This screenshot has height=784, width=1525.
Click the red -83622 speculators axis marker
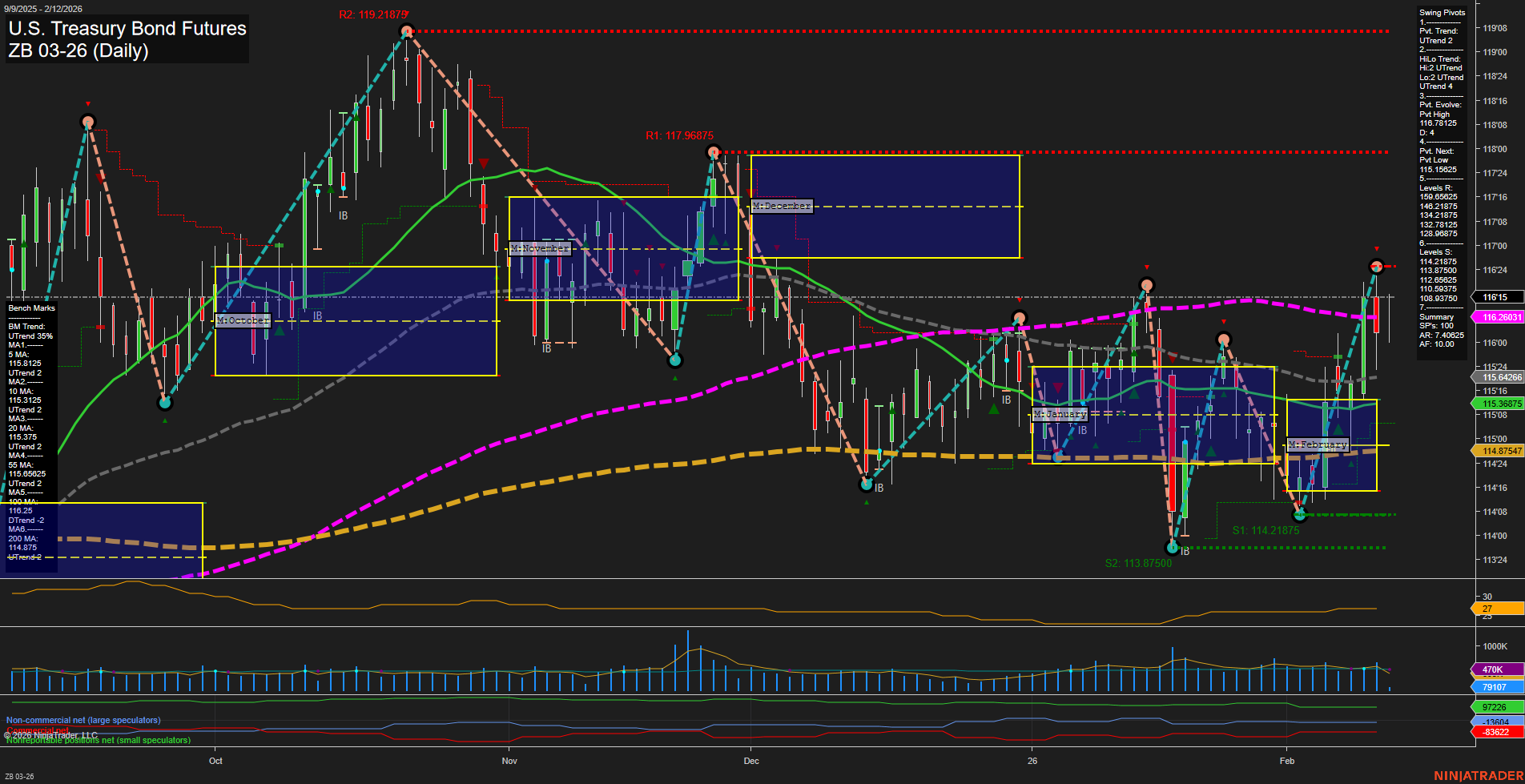click(x=1493, y=732)
